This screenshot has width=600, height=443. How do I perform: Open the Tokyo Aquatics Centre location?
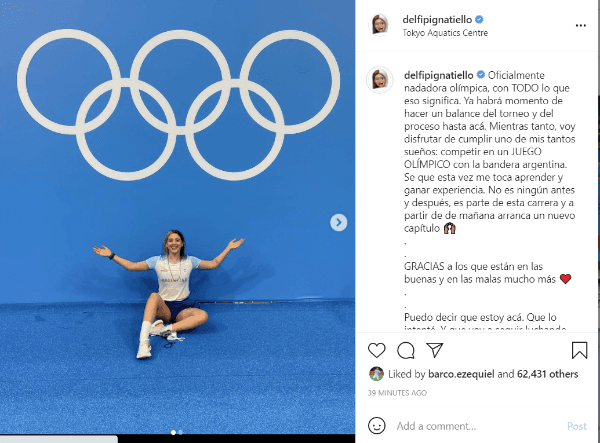(445, 33)
